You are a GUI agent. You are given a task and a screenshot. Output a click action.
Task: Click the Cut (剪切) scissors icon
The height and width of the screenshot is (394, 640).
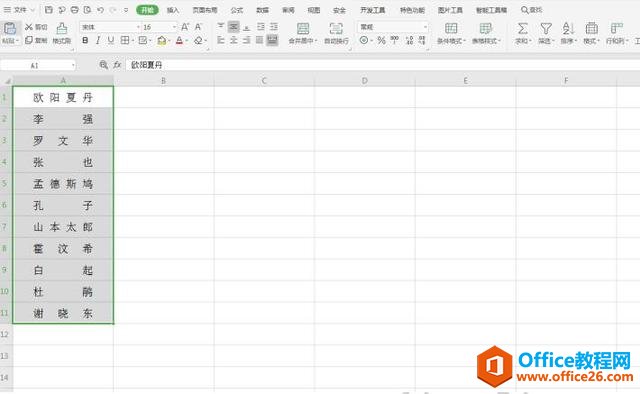click(29, 27)
